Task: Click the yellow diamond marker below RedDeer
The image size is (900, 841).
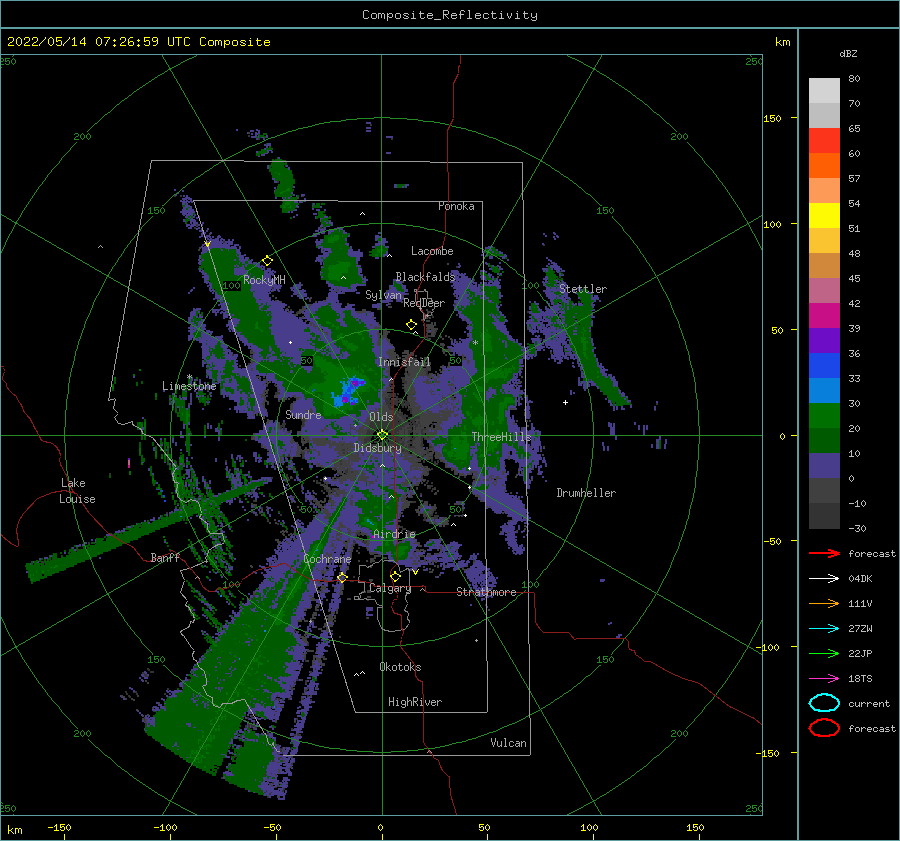Action: [411, 325]
